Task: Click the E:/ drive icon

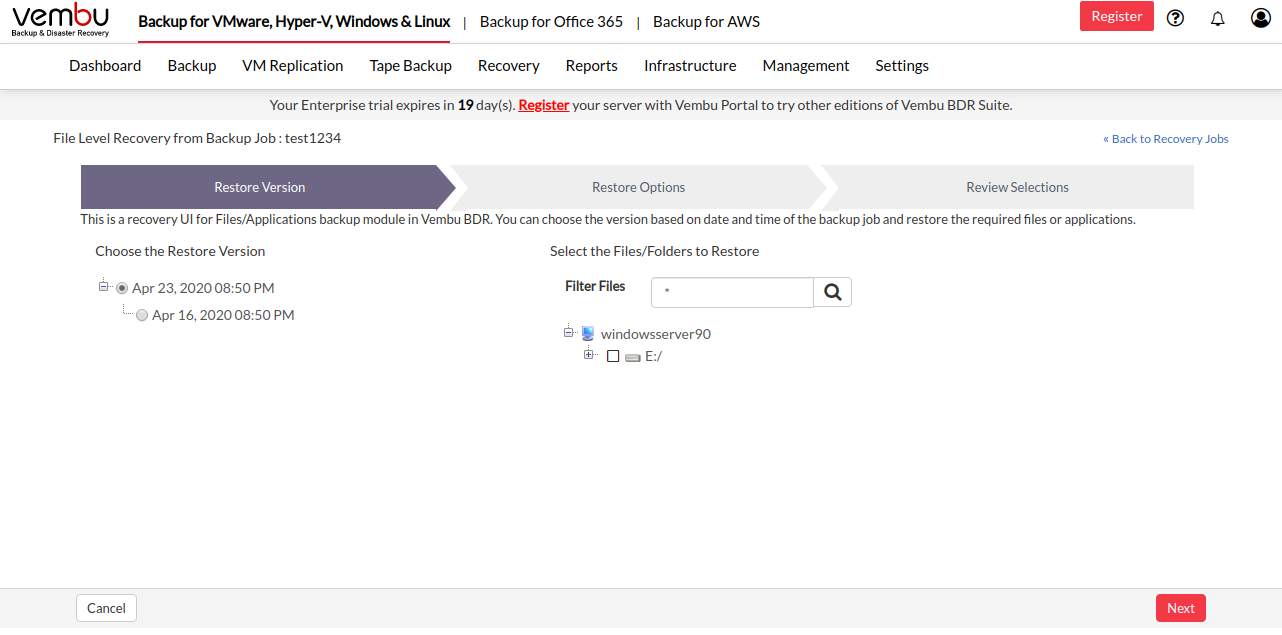Action: pyautogui.click(x=632, y=357)
